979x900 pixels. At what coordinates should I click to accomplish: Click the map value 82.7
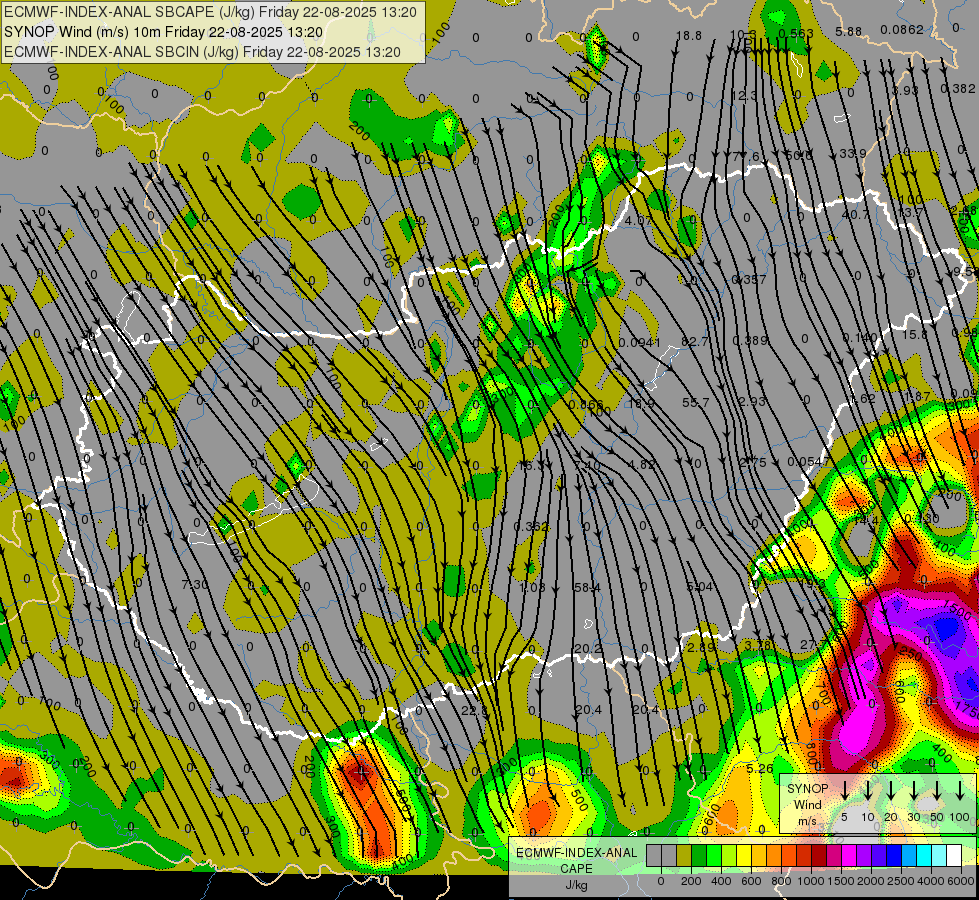point(694,342)
